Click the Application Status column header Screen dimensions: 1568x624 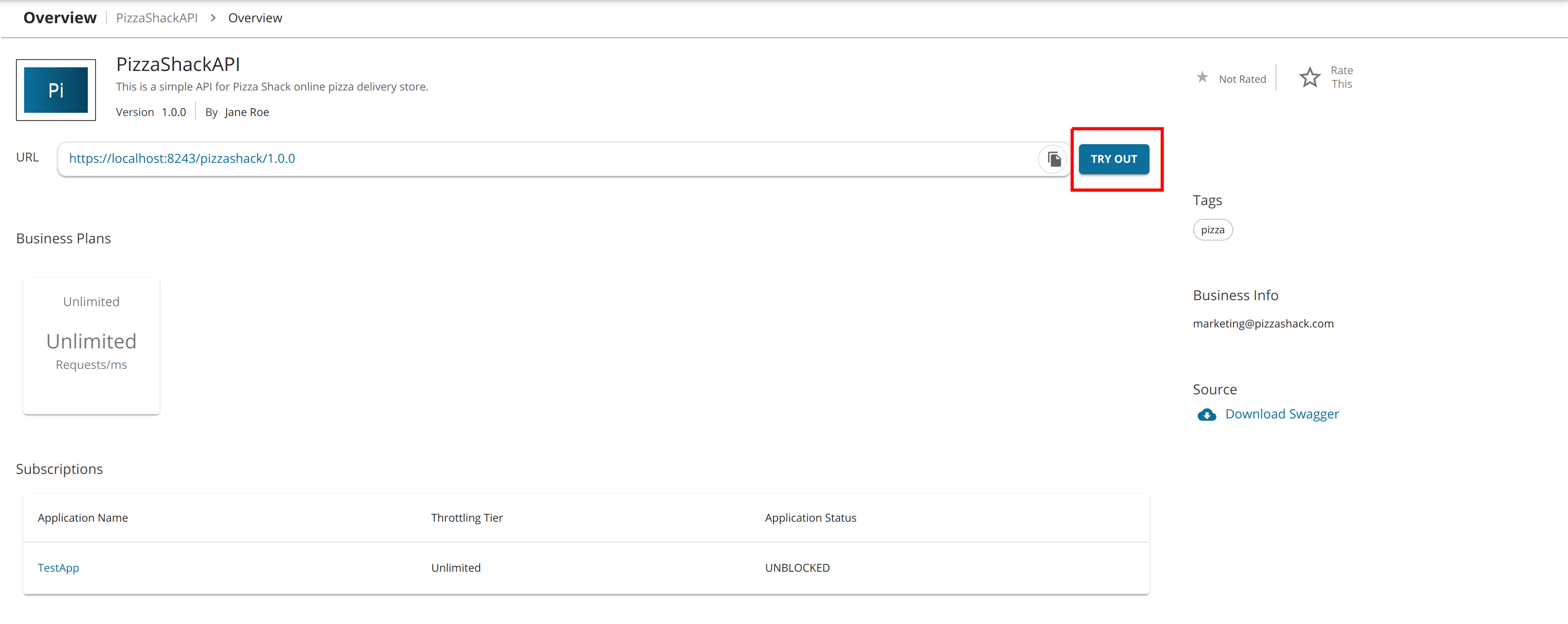pyautogui.click(x=810, y=518)
